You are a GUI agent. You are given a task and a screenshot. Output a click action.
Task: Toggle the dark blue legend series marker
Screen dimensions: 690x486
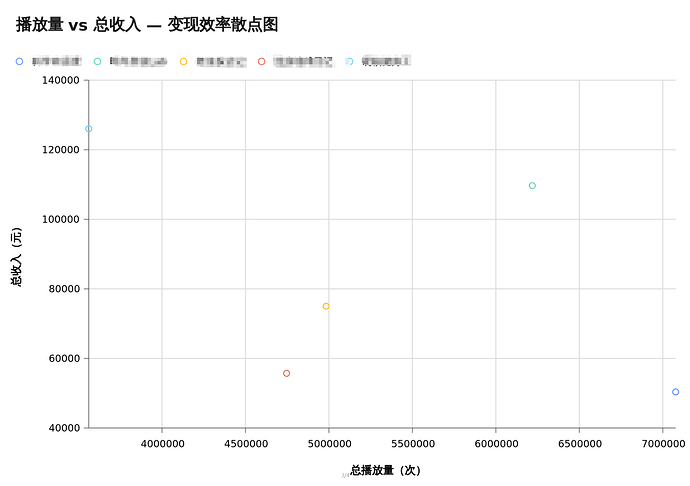(19, 62)
